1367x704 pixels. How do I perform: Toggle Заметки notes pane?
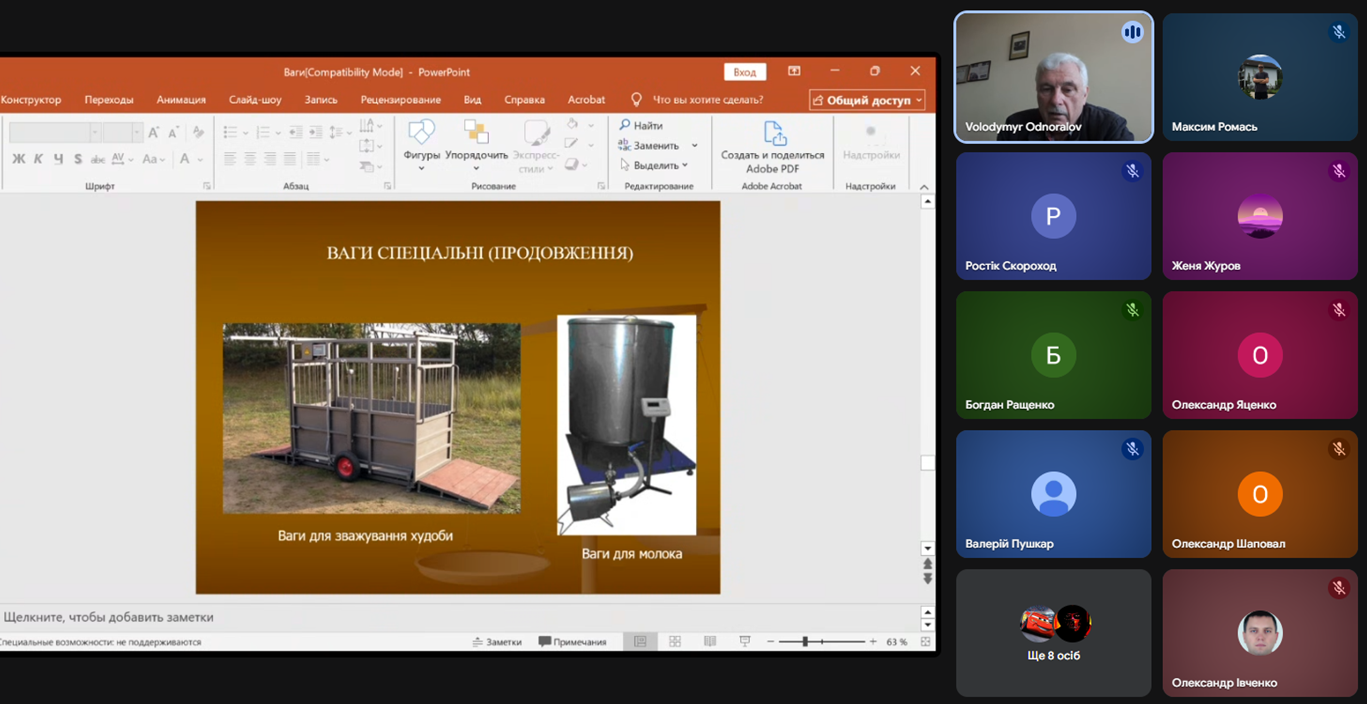(x=497, y=642)
